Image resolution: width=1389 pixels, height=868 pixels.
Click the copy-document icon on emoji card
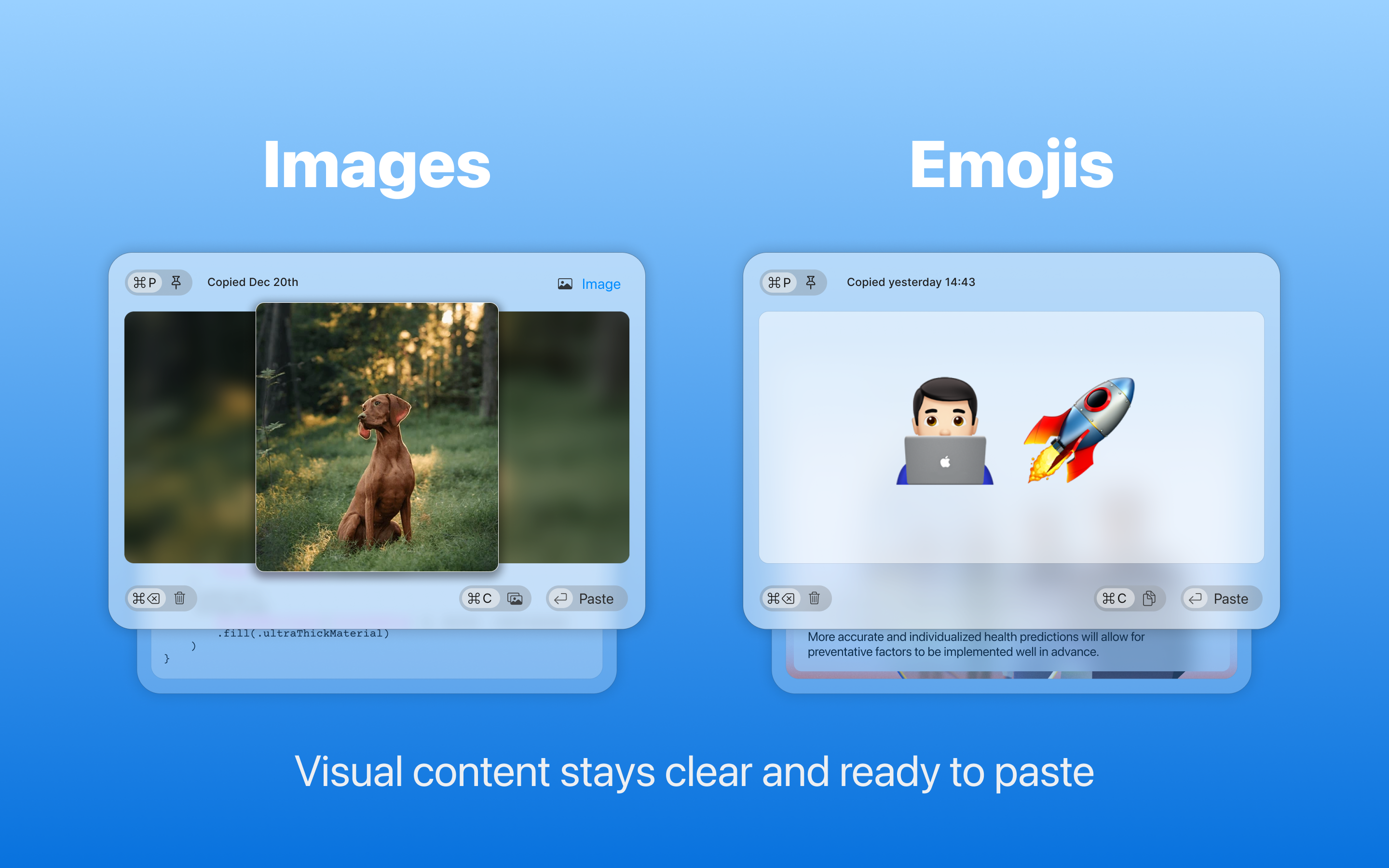tap(1149, 598)
